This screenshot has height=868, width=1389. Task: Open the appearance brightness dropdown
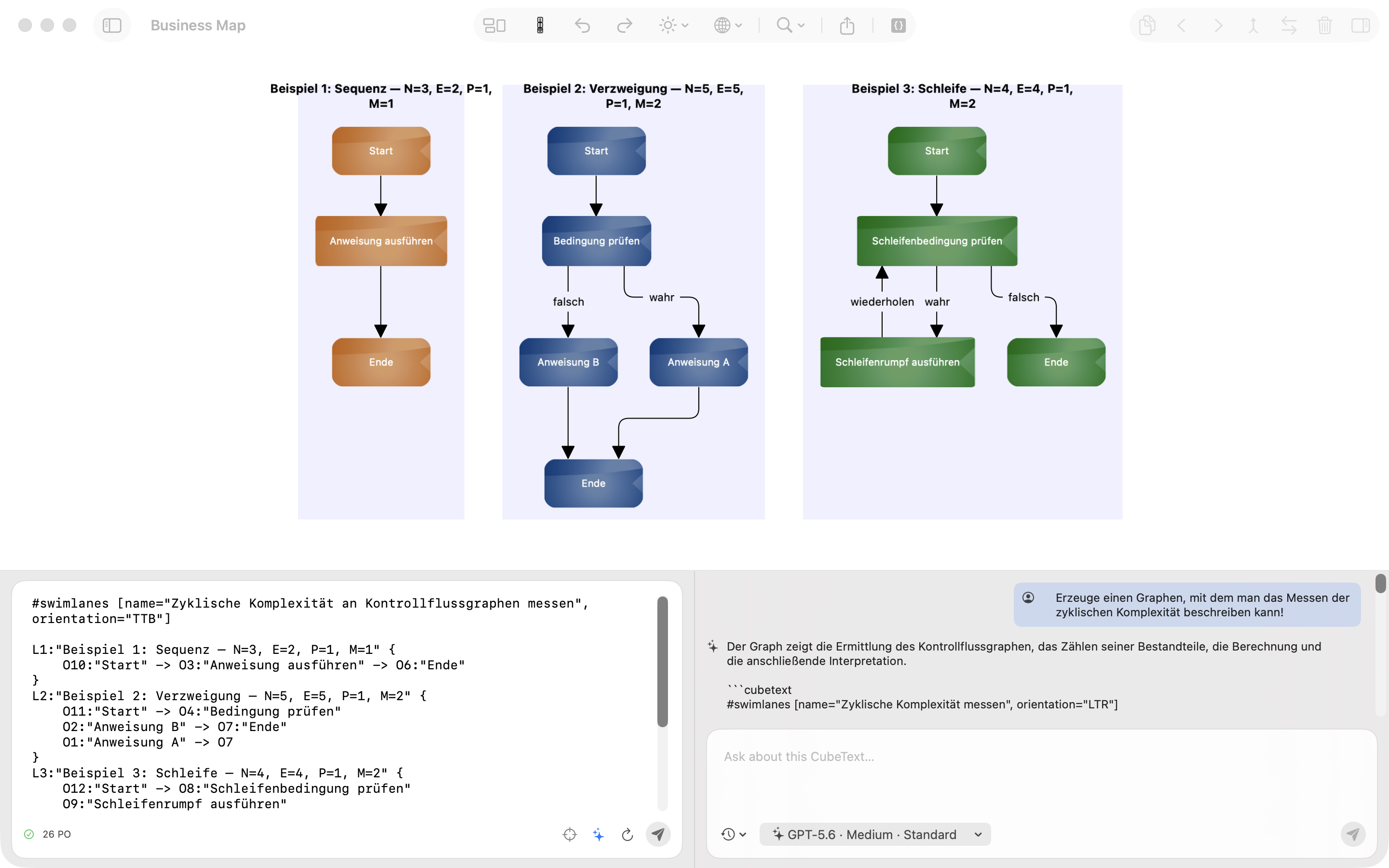coord(674,25)
